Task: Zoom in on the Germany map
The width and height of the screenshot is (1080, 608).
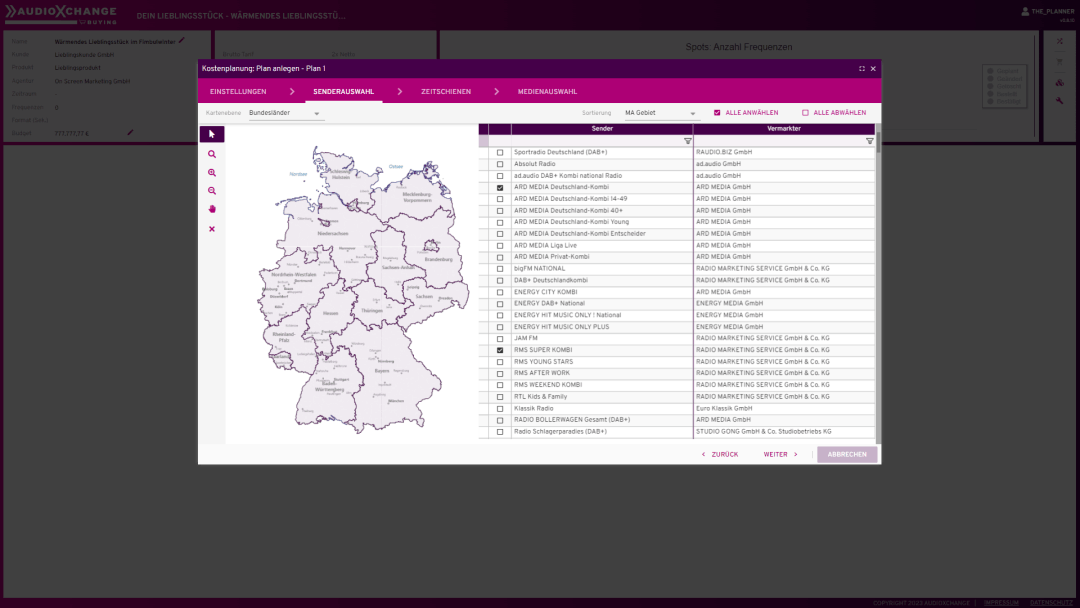Action: [x=211, y=173]
